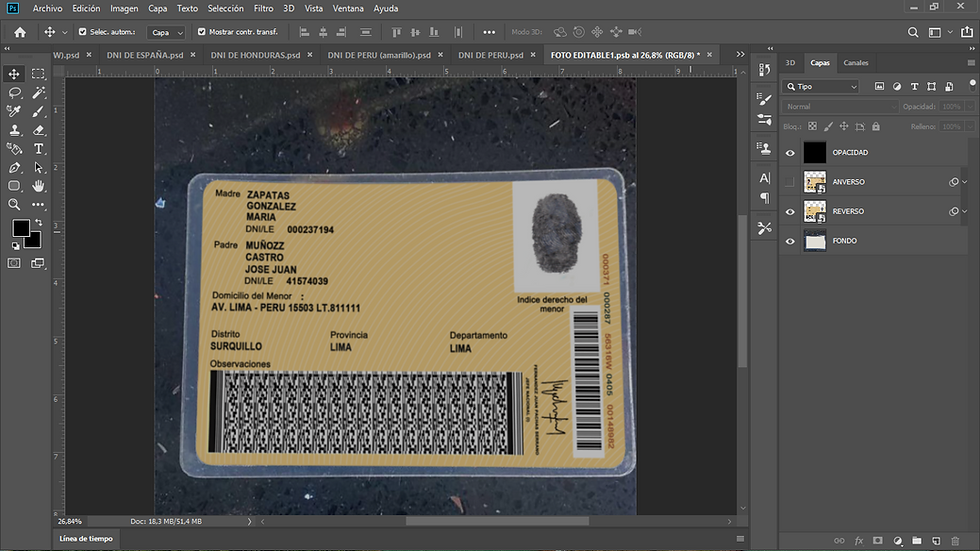Expand REVERSO layer smart filters chevron
Screen dimensions: 980x551
click(x=965, y=211)
